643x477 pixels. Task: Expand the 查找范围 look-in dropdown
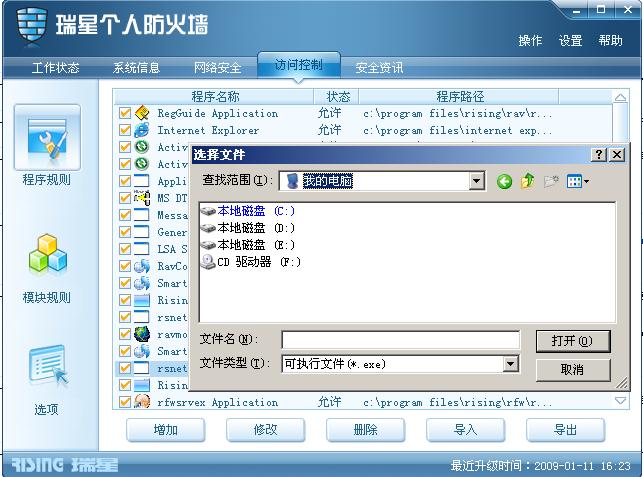point(476,181)
